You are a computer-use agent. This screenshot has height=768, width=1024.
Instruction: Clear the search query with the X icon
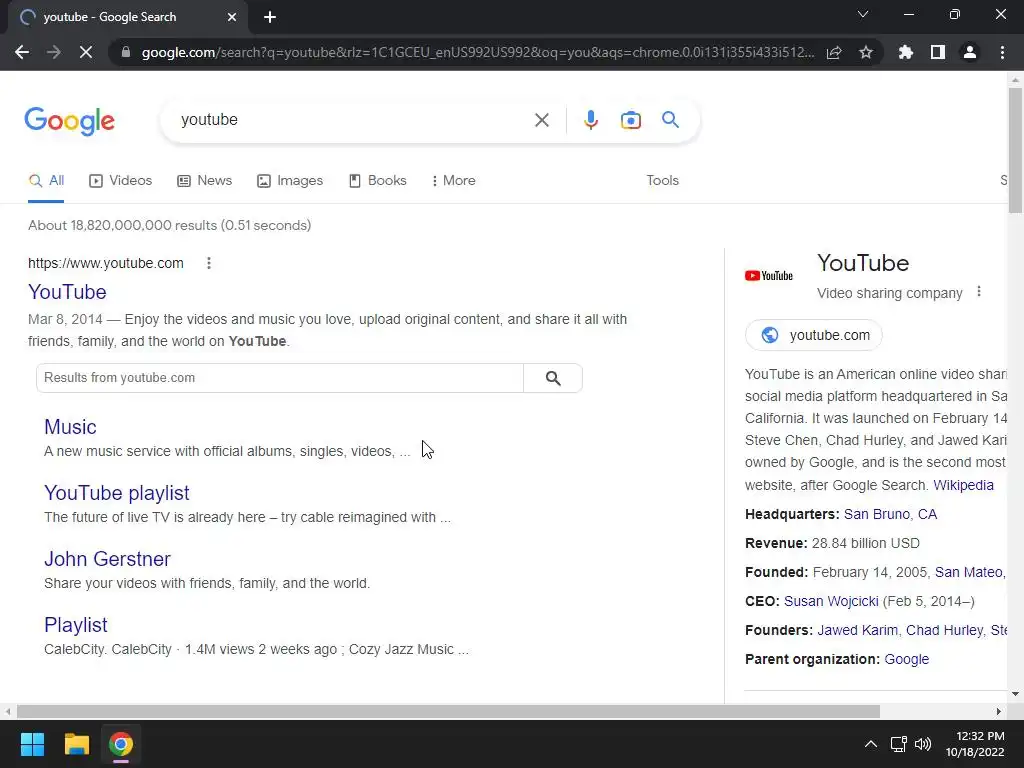pos(541,120)
